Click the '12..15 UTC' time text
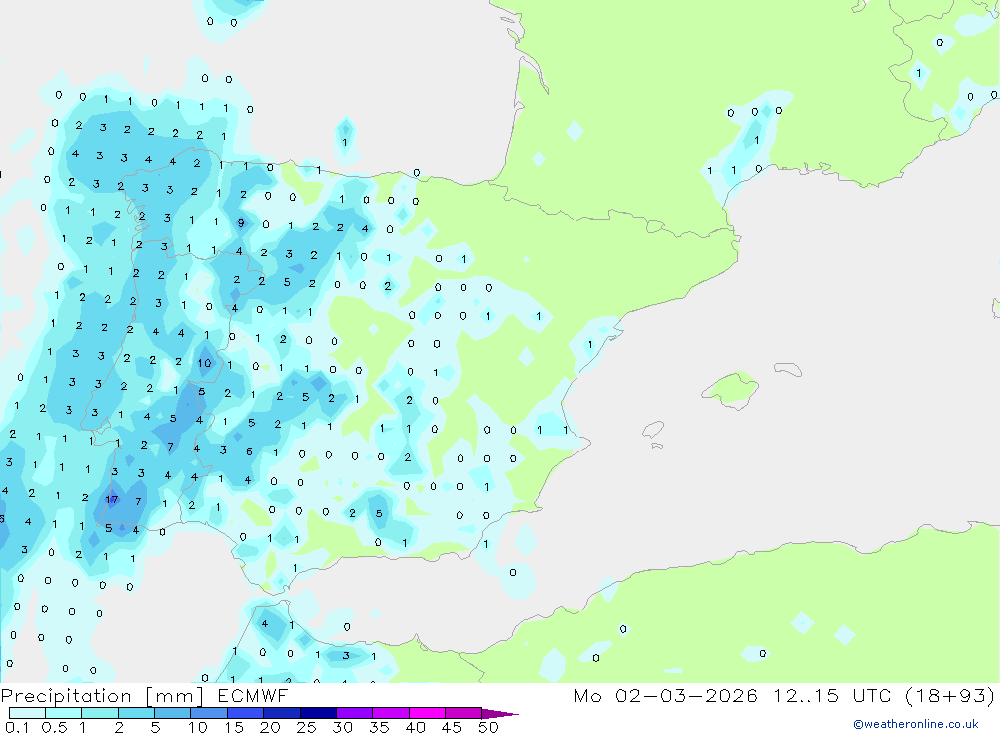 832,695
